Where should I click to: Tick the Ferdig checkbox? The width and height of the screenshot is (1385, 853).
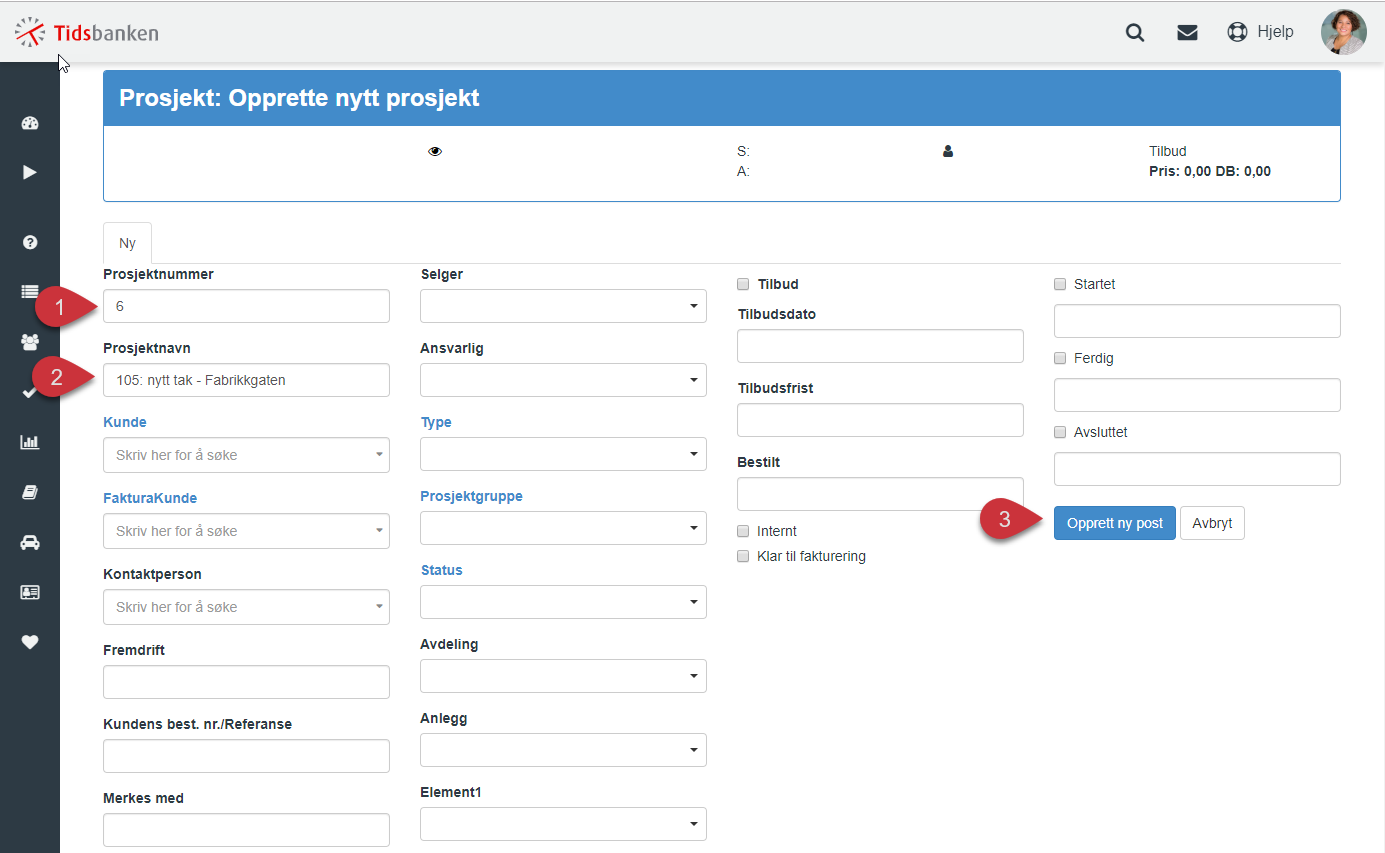pos(1060,358)
